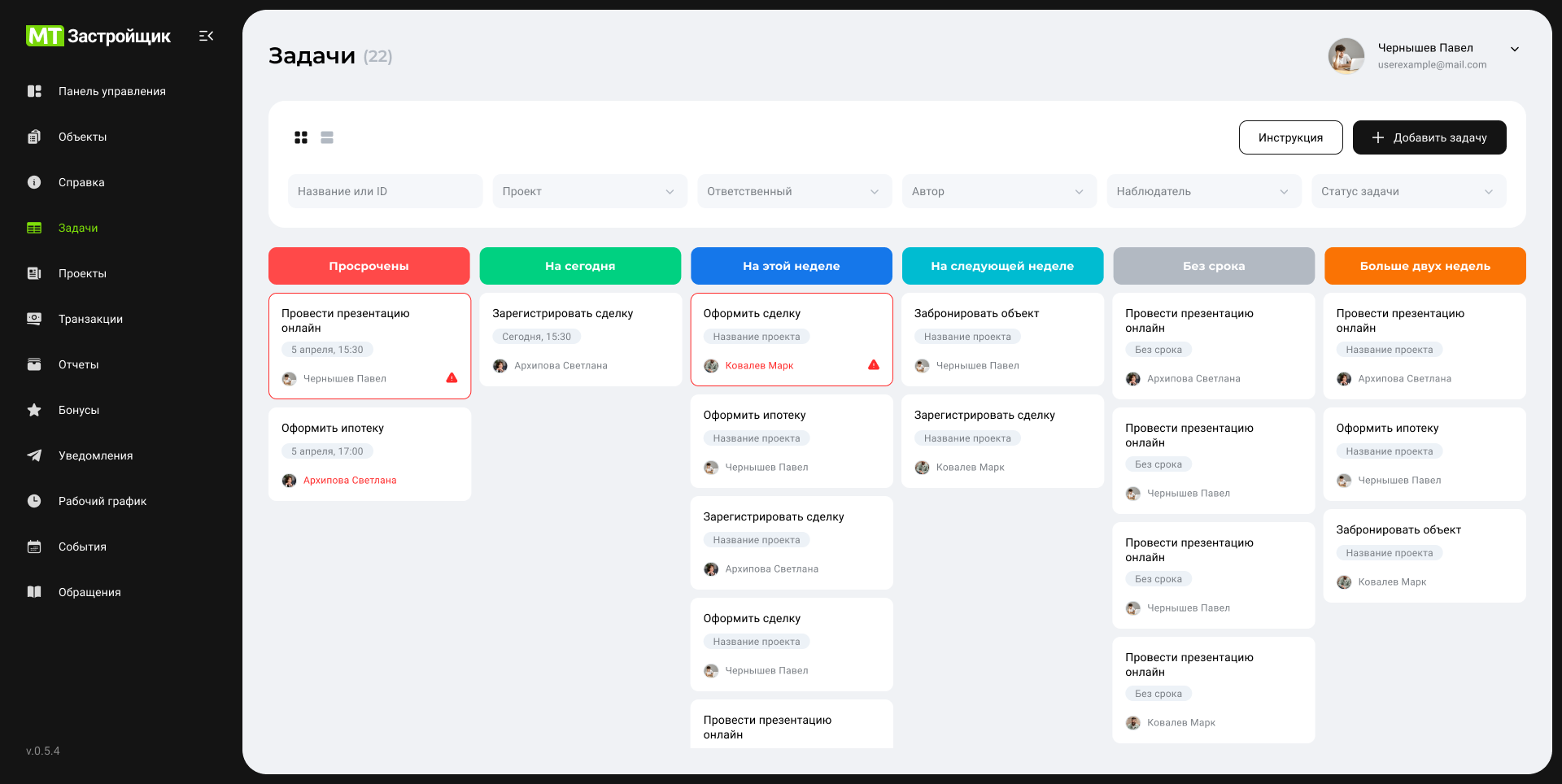Open the Справка section
This screenshot has width=1562, height=784.
[x=81, y=182]
